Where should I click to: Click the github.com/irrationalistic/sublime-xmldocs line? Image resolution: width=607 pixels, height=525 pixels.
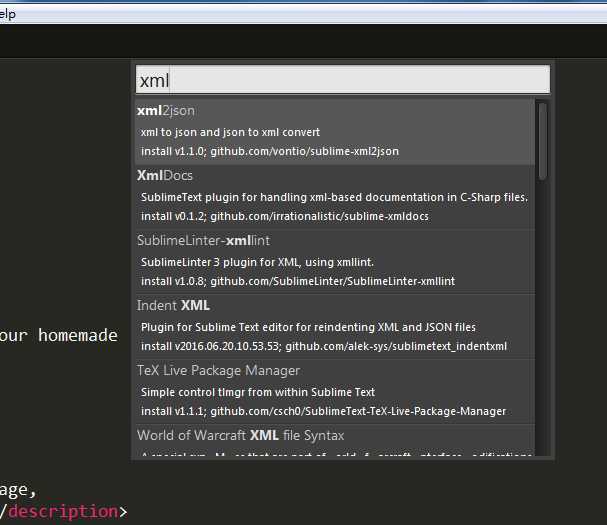285,216
